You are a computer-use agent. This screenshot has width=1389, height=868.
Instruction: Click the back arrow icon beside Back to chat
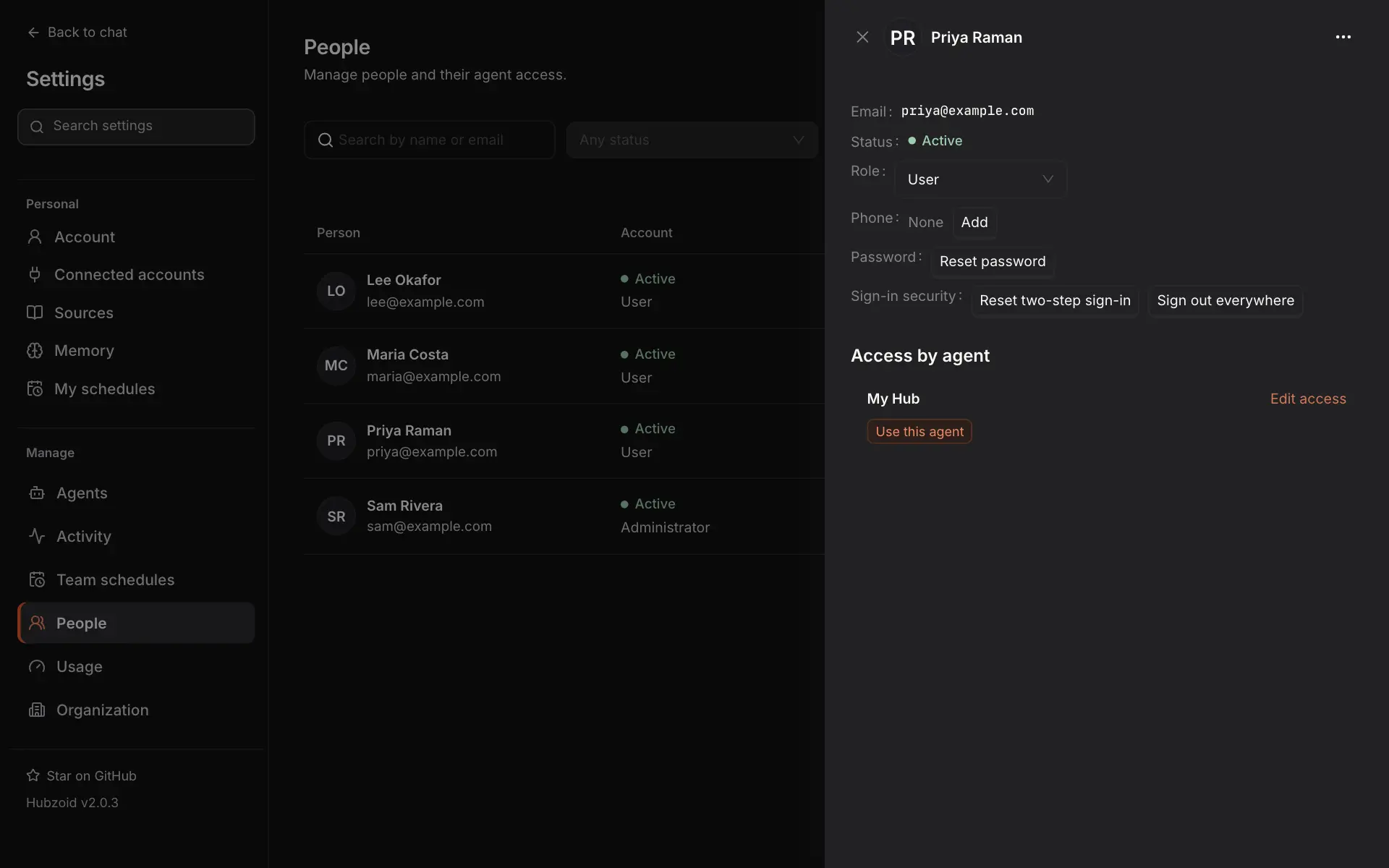pyautogui.click(x=33, y=33)
